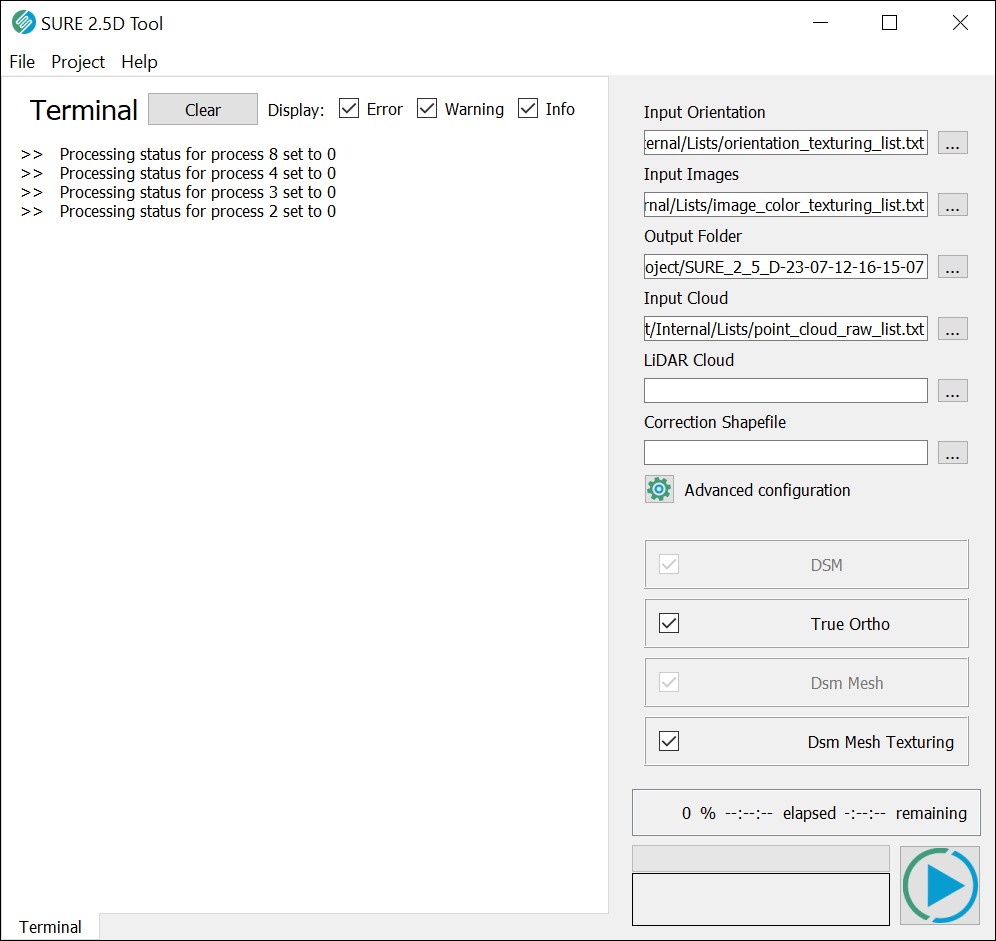Screen dimensions: 996x941
Task: Toggle Error display checkbox
Action: point(349,109)
